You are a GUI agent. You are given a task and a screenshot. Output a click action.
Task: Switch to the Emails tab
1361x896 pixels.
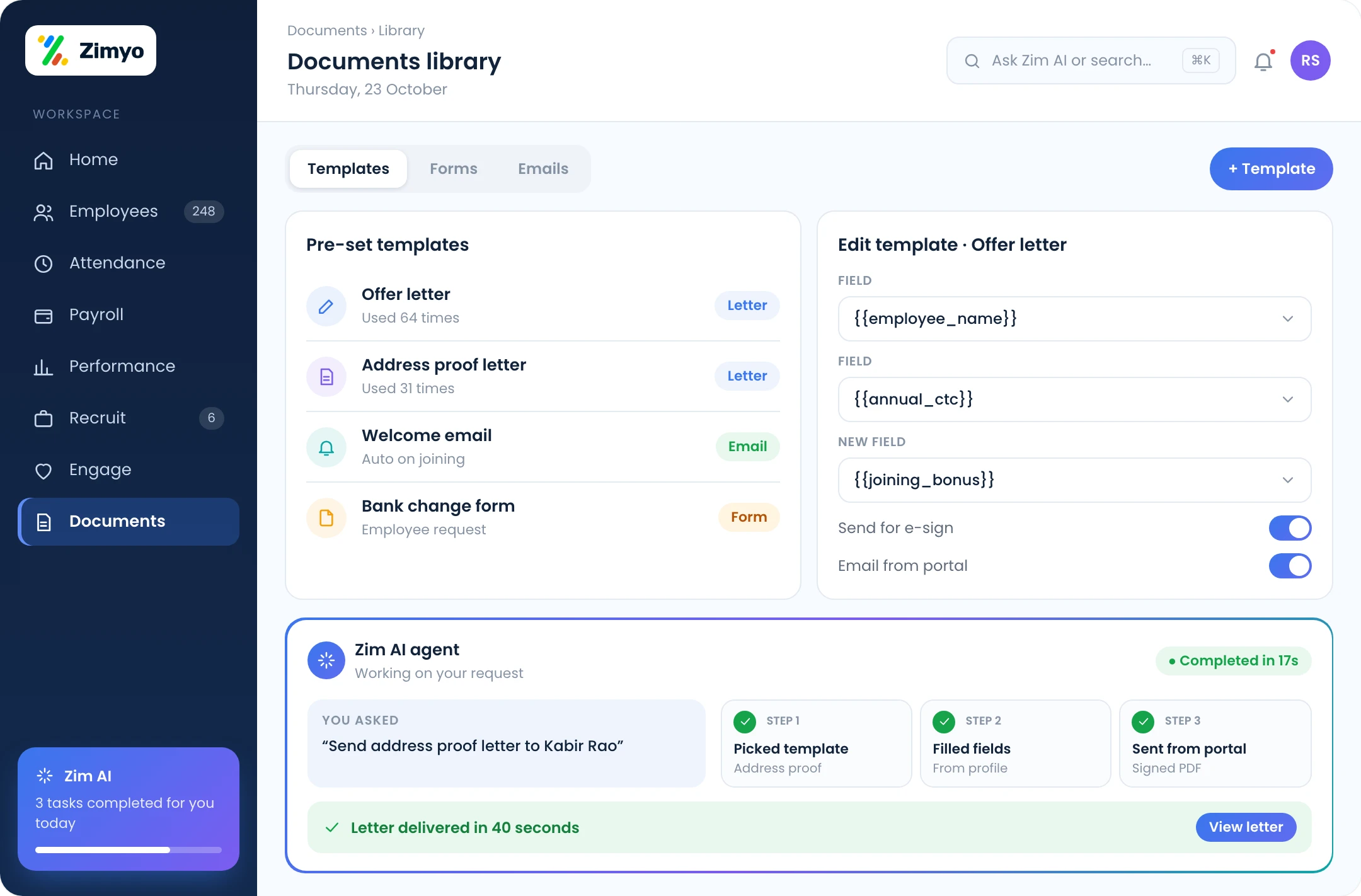click(543, 169)
